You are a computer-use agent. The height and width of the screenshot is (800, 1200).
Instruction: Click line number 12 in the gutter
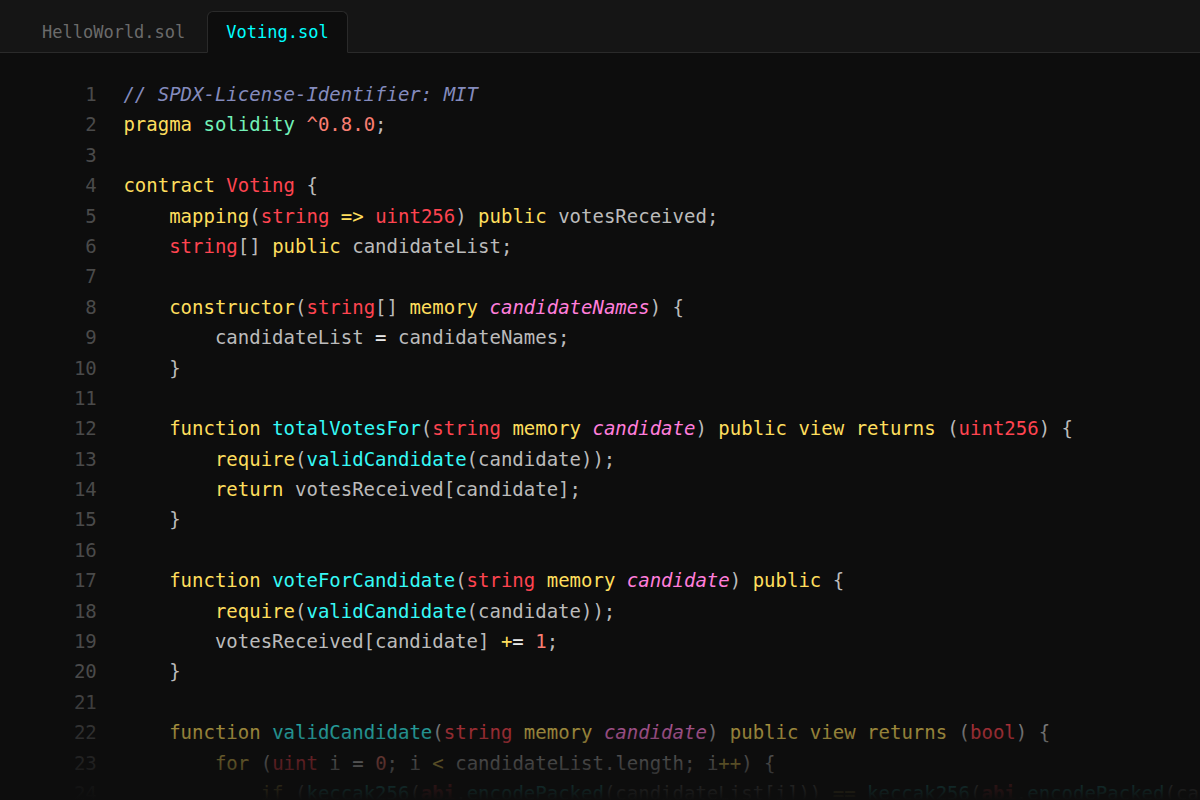pos(86,428)
